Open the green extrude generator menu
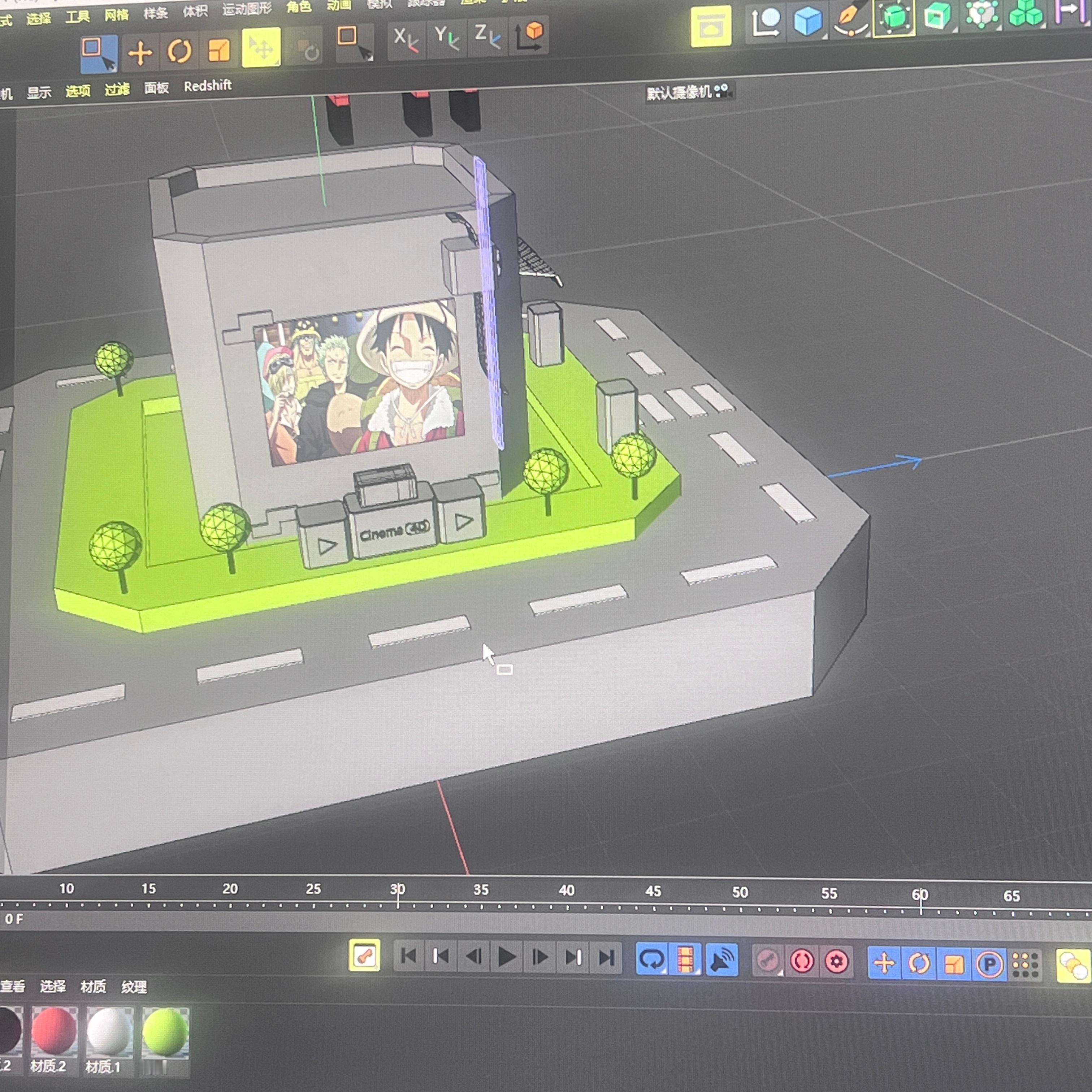The width and height of the screenshot is (1092, 1092). [938, 16]
